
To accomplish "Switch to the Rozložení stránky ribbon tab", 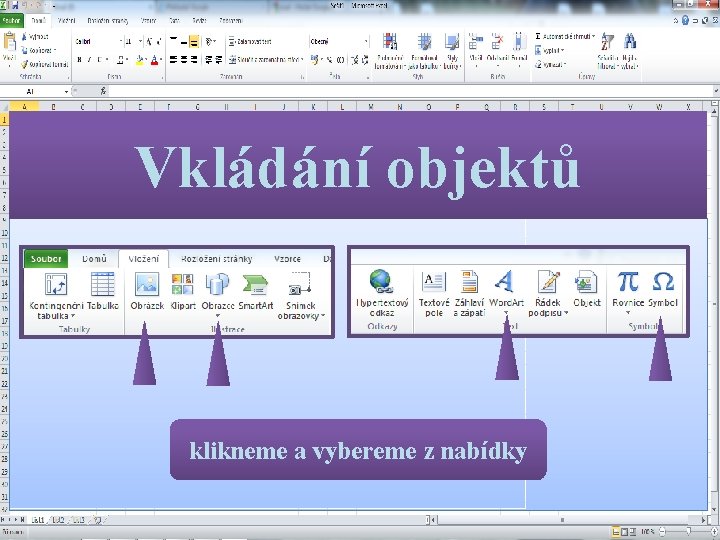I will coord(108,21).
